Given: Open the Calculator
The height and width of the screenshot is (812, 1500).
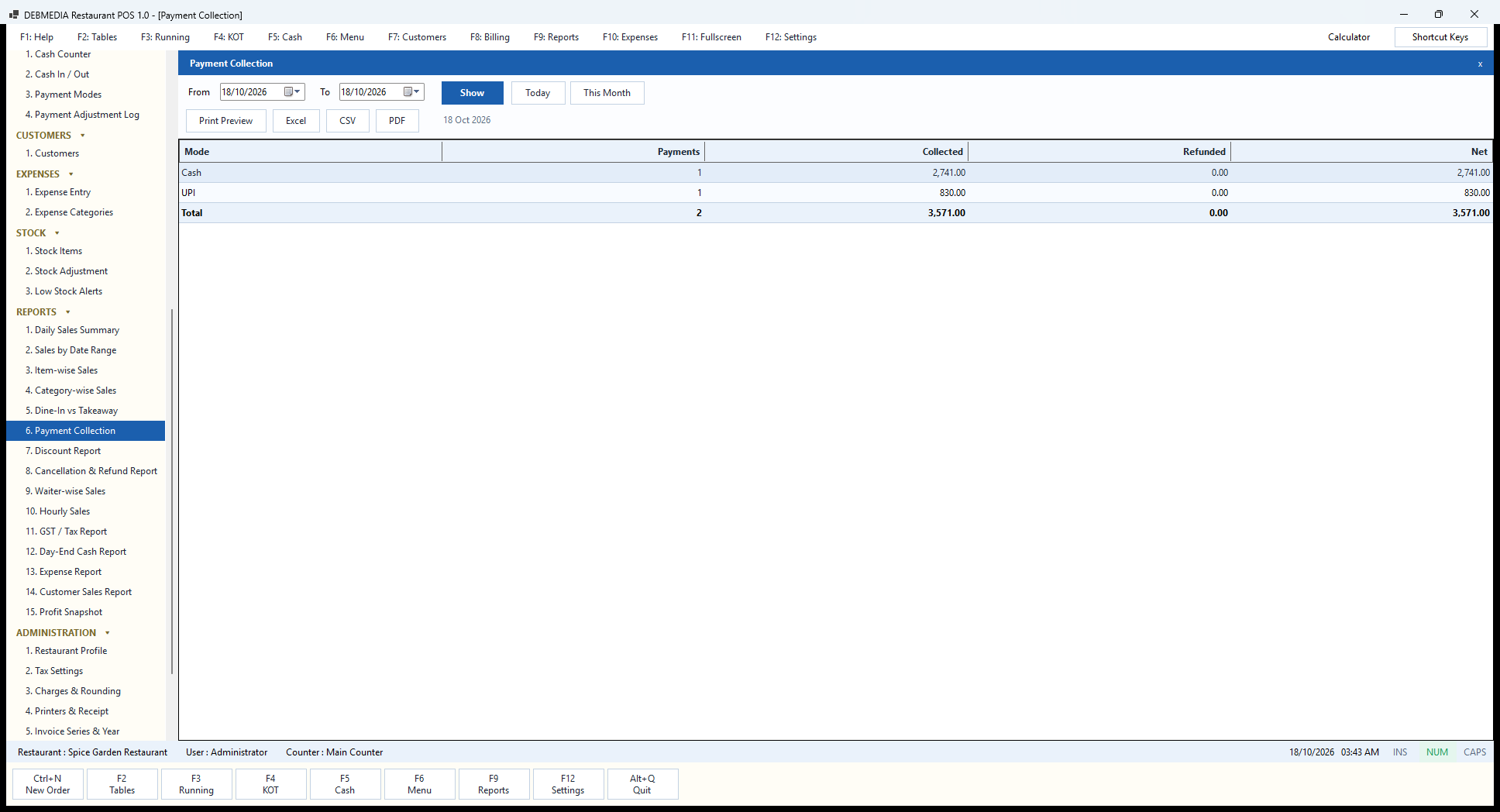Looking at the screenshot, I should click(1349, 37).
